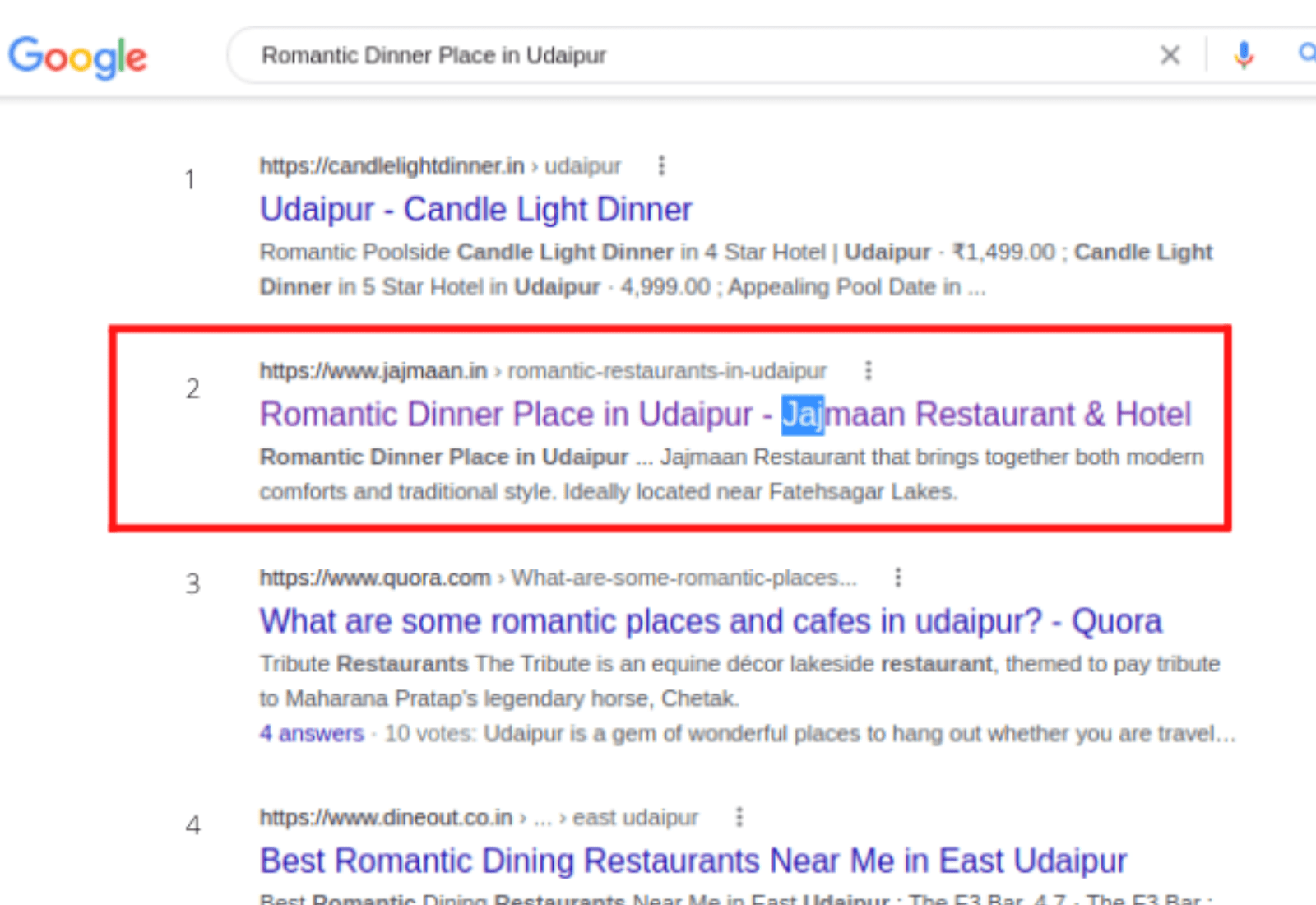Click the candlelightdinner.in URL breadcrumb
This screenshot has width=1316, height=905.
[392, 166]
